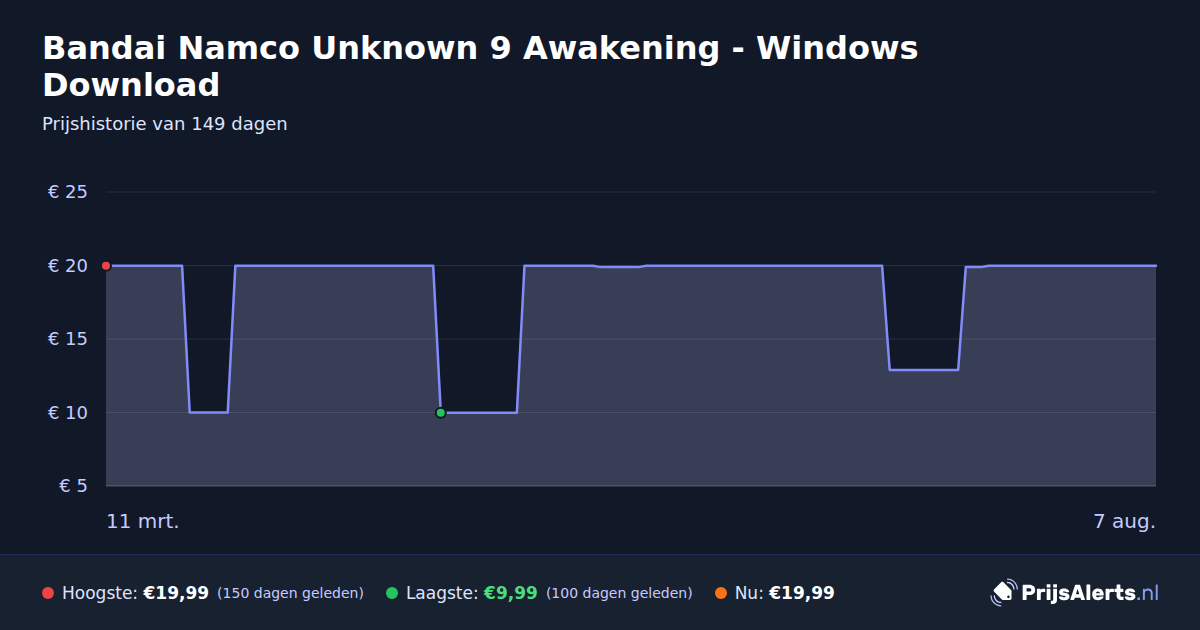Select the green lowest price marker on chart
The image size is (1200, 630).
coord(440,412)
